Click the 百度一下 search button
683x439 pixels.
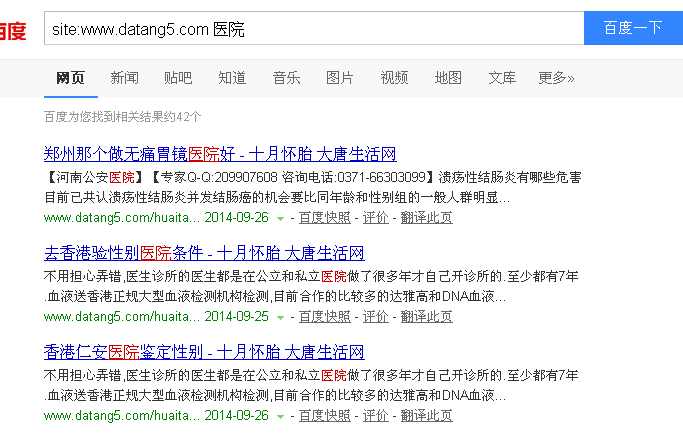coord(633,28)
